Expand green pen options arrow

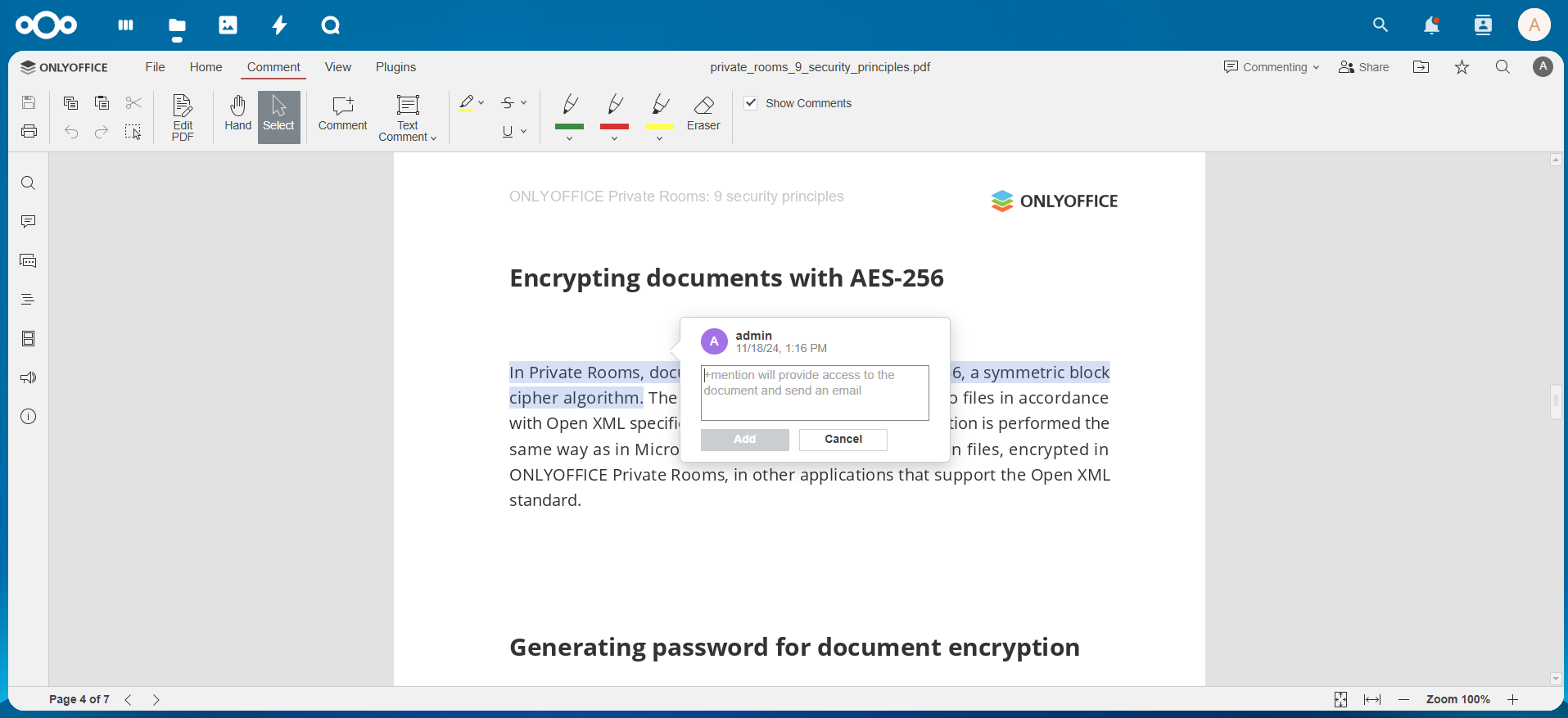tap(570, 139)
